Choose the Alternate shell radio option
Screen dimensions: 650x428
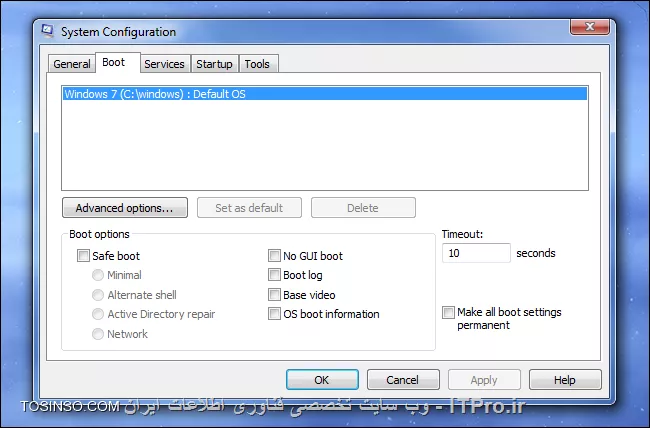[98, 295]
